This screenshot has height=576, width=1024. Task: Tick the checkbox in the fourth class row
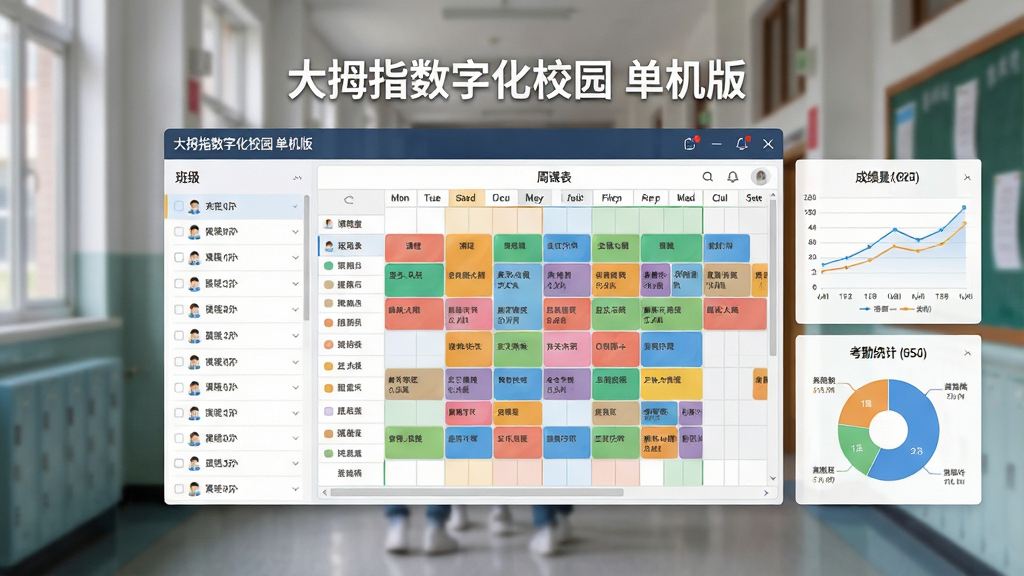(178, 283)
